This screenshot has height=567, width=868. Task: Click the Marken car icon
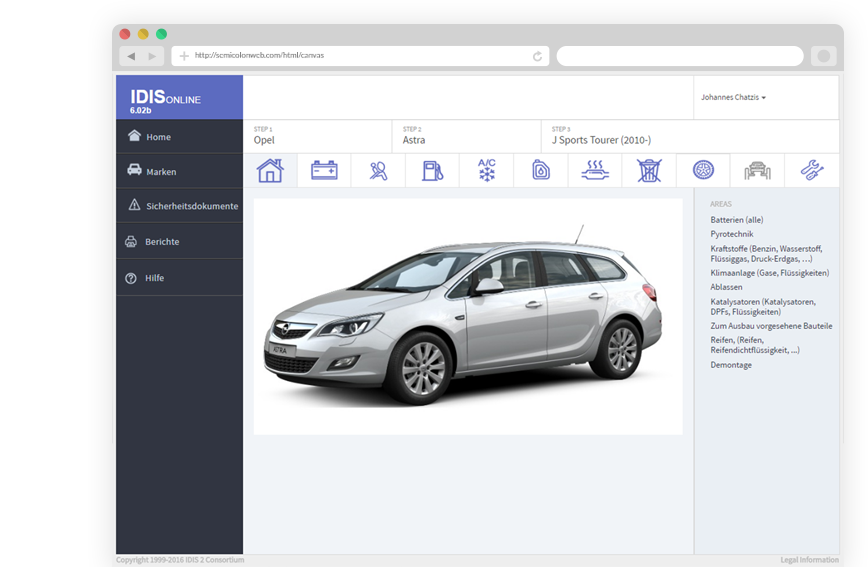134,169
